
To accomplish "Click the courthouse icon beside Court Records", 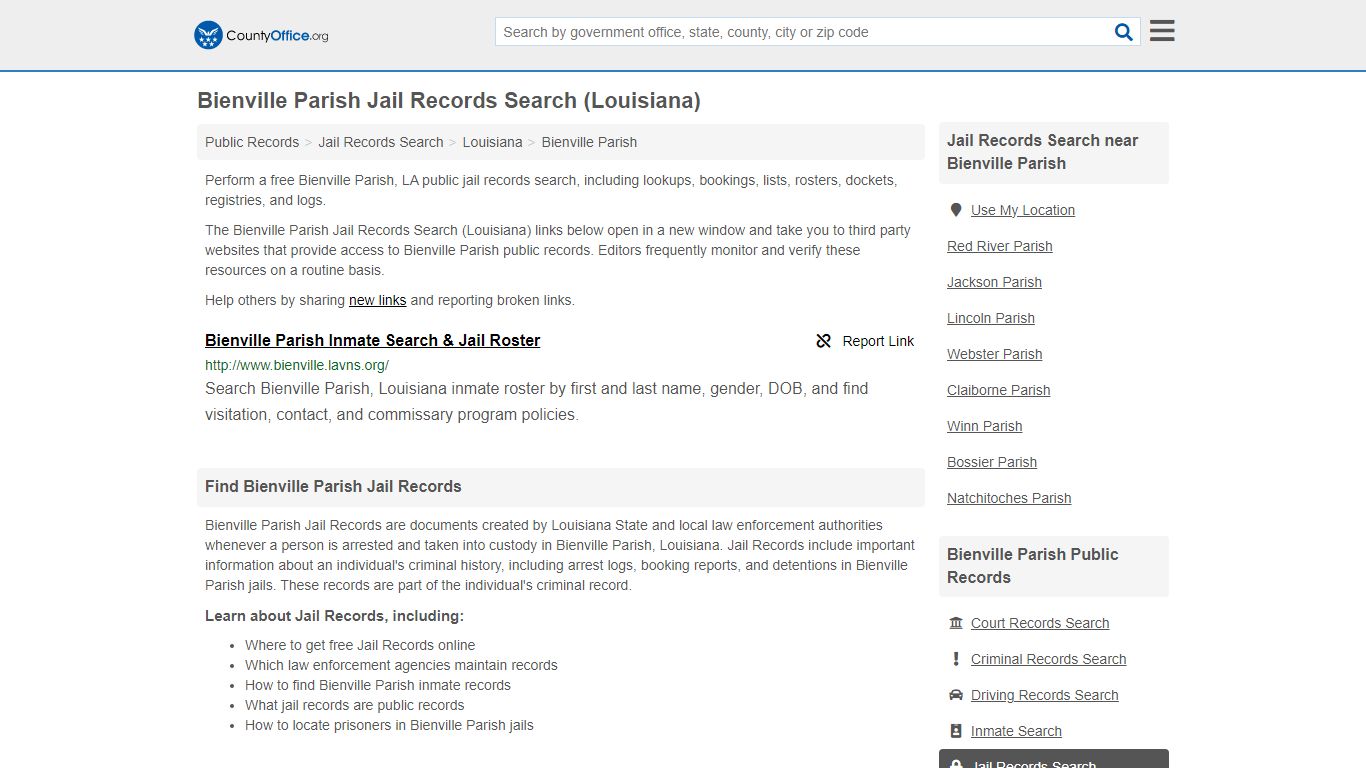I will coord(956,623).
